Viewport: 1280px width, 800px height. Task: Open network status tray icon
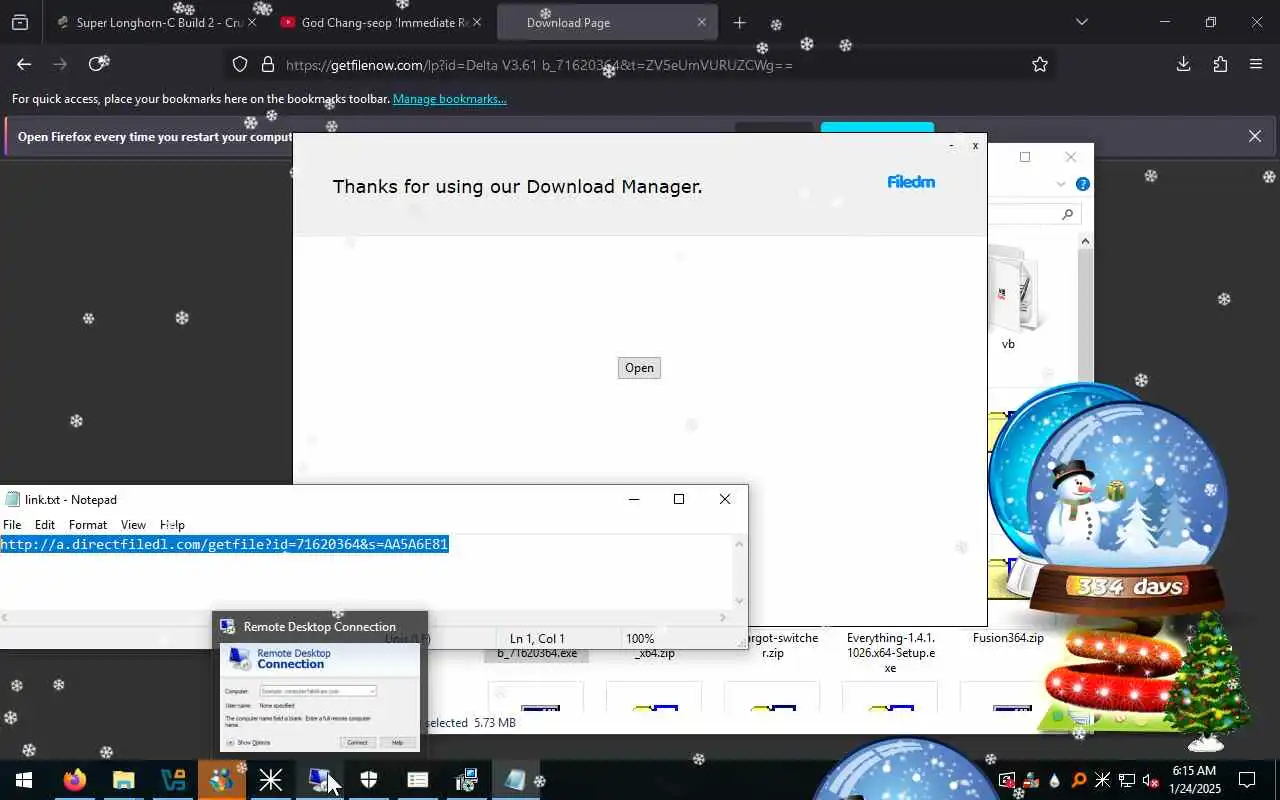click(1126, 780)
